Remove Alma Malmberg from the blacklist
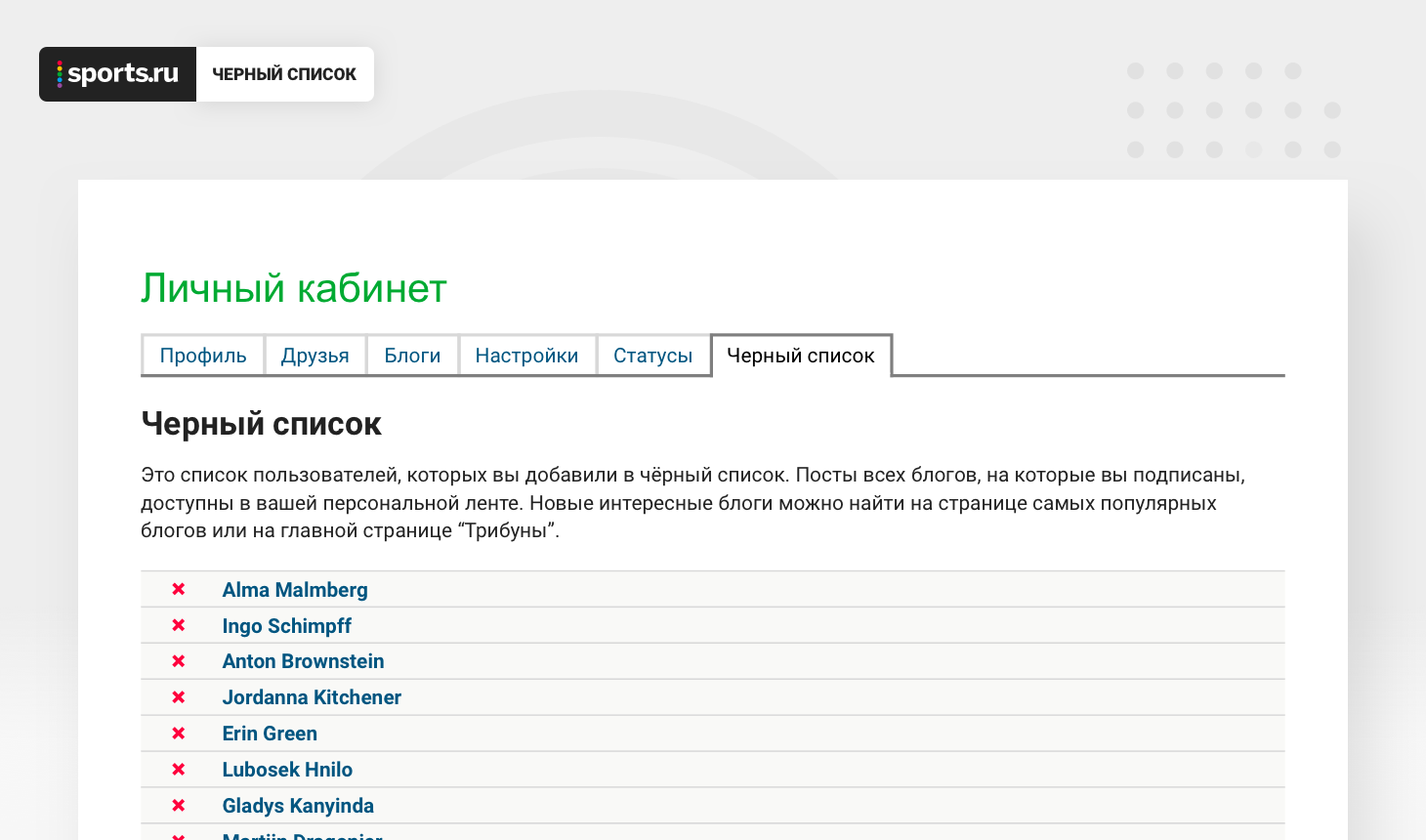Viewport: 1426px width, 840px height. point(179,589)
